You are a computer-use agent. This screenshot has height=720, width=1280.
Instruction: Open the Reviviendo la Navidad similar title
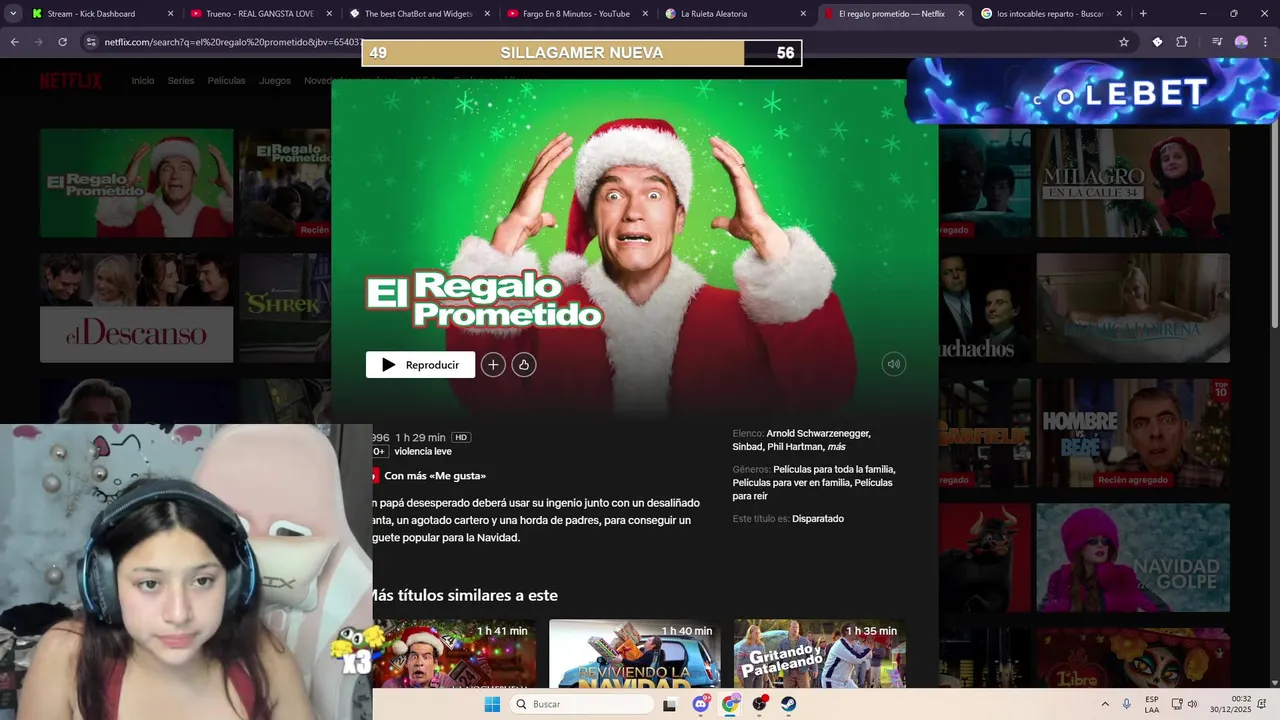[635, 654]
